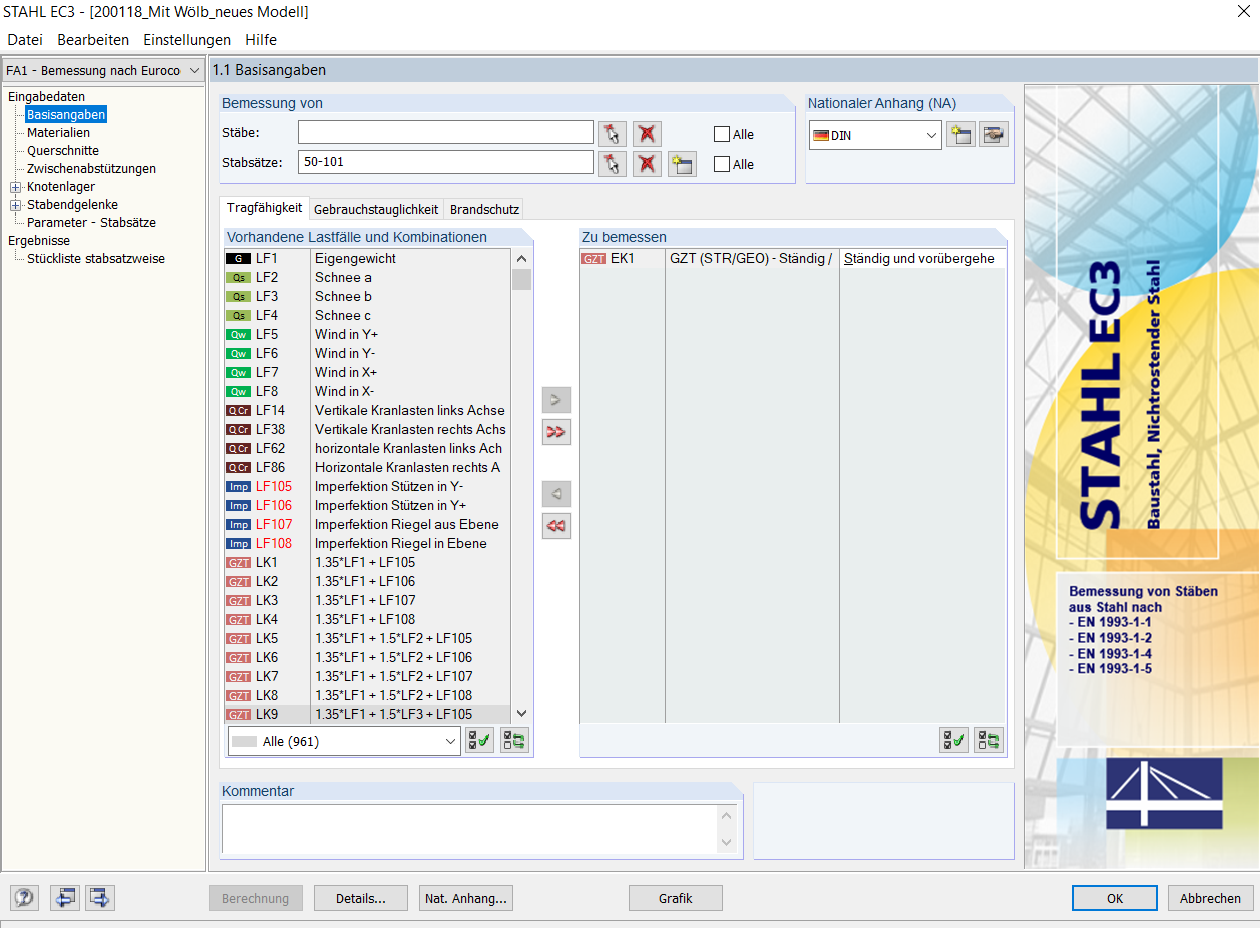The image size is (1260, 928).
Task: Open Materialien in the navigation tree
Action: point(58,133)
